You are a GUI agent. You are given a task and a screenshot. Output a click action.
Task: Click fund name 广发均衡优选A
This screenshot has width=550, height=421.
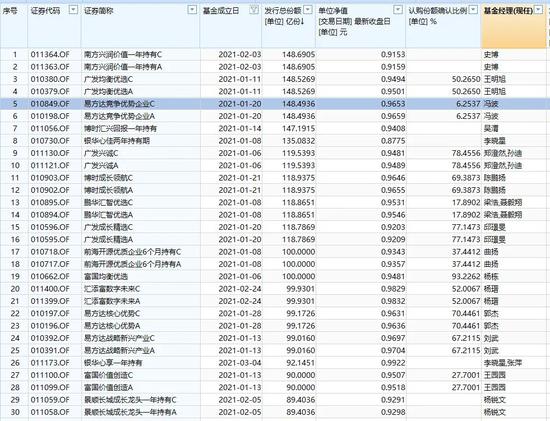point(108,92)
